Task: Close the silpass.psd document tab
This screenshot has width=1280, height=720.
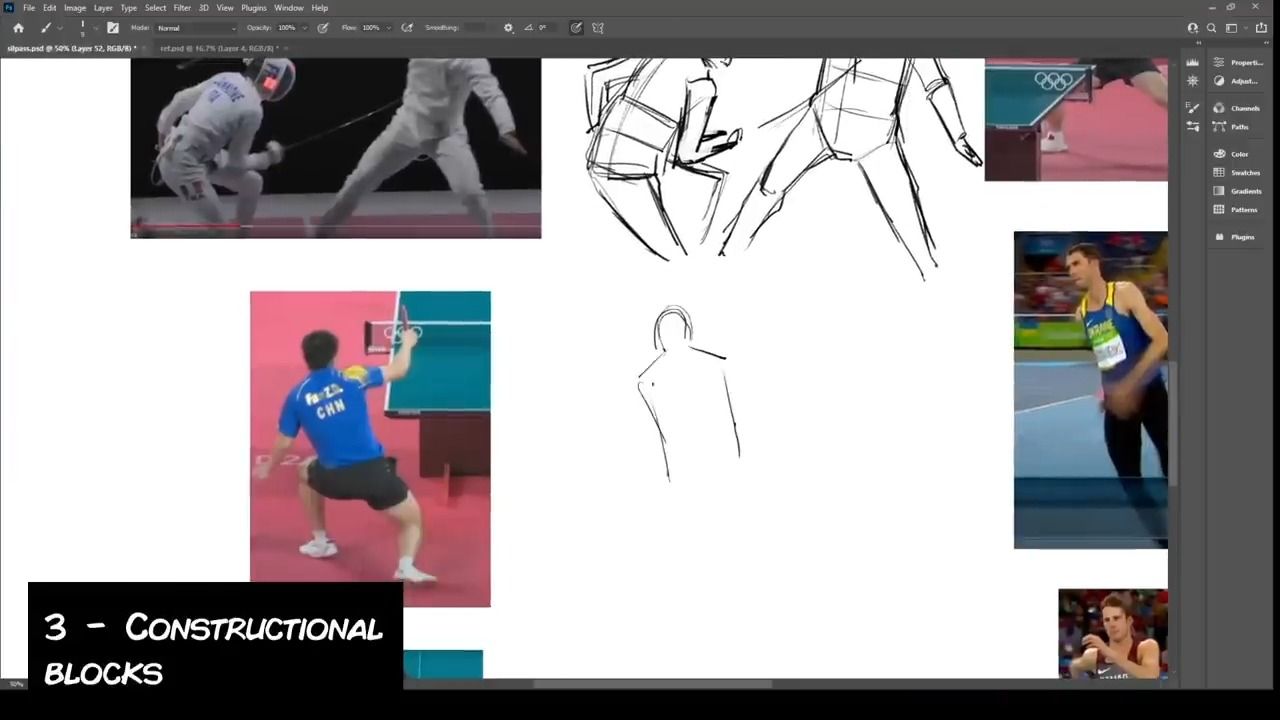Action: pos(144,48)
